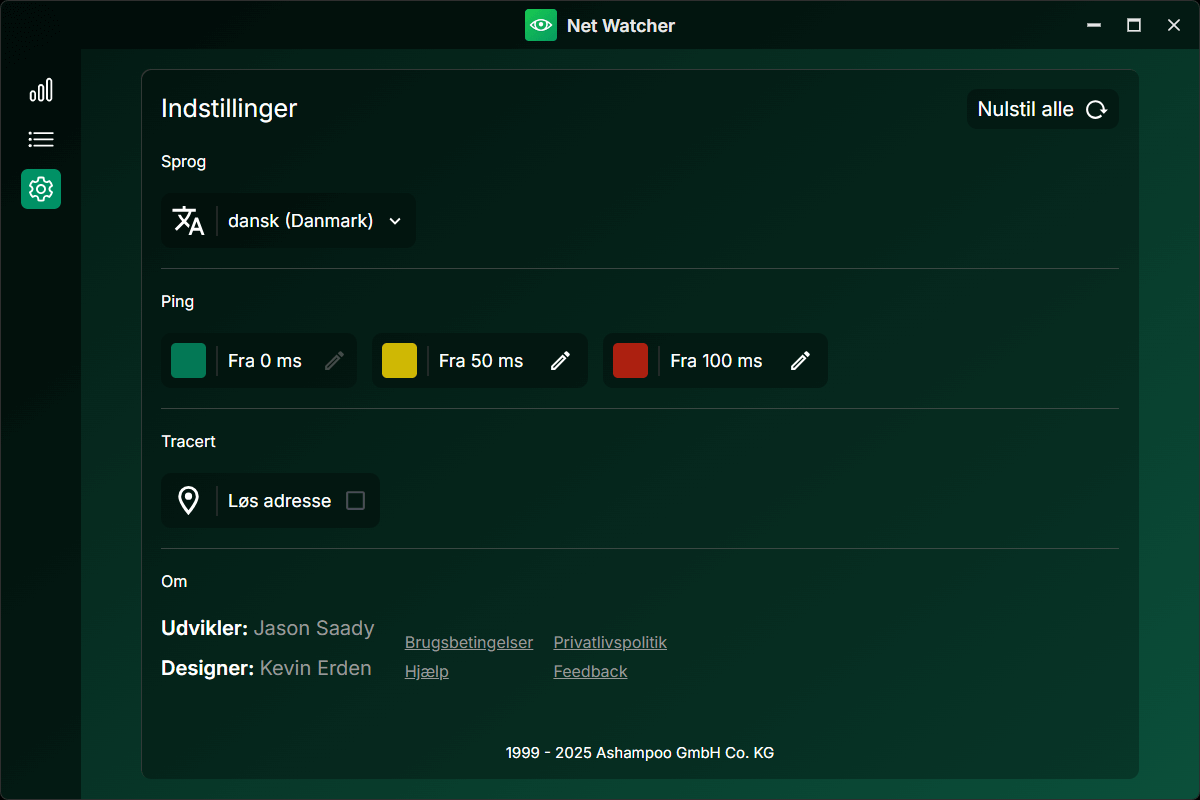Pick the green ping color swatch
Image resolution: width=1200 pixels, height=800 pixels.
[x=188, y=360]
